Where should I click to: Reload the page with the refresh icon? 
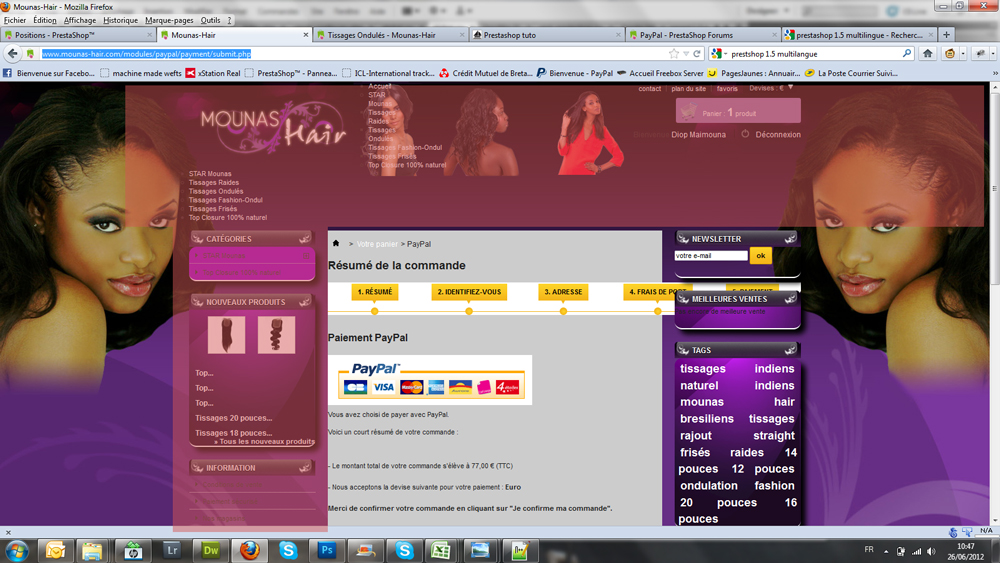(x=696, y=54)
